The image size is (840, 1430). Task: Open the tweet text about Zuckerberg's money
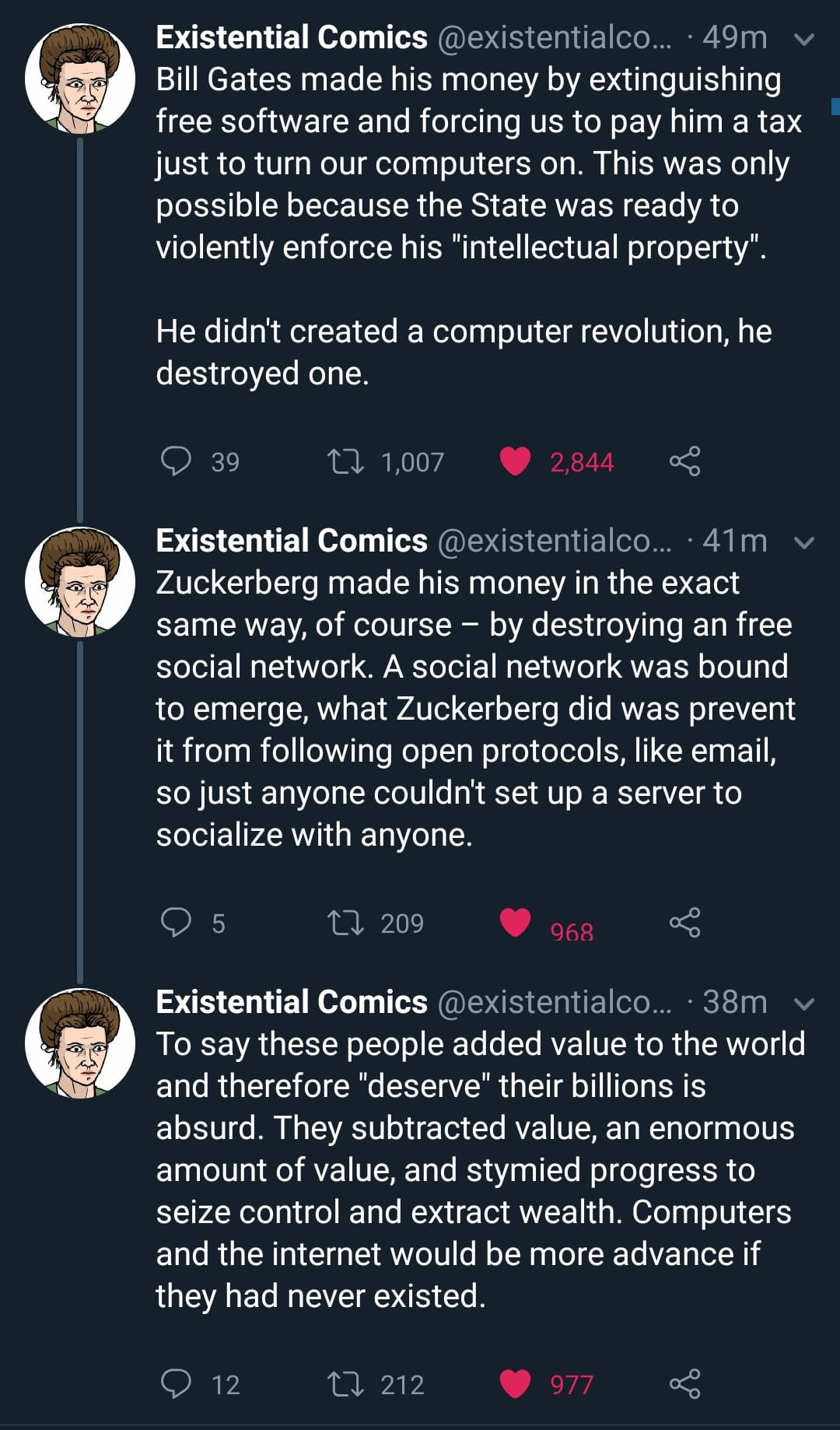[x=474, y=708]
